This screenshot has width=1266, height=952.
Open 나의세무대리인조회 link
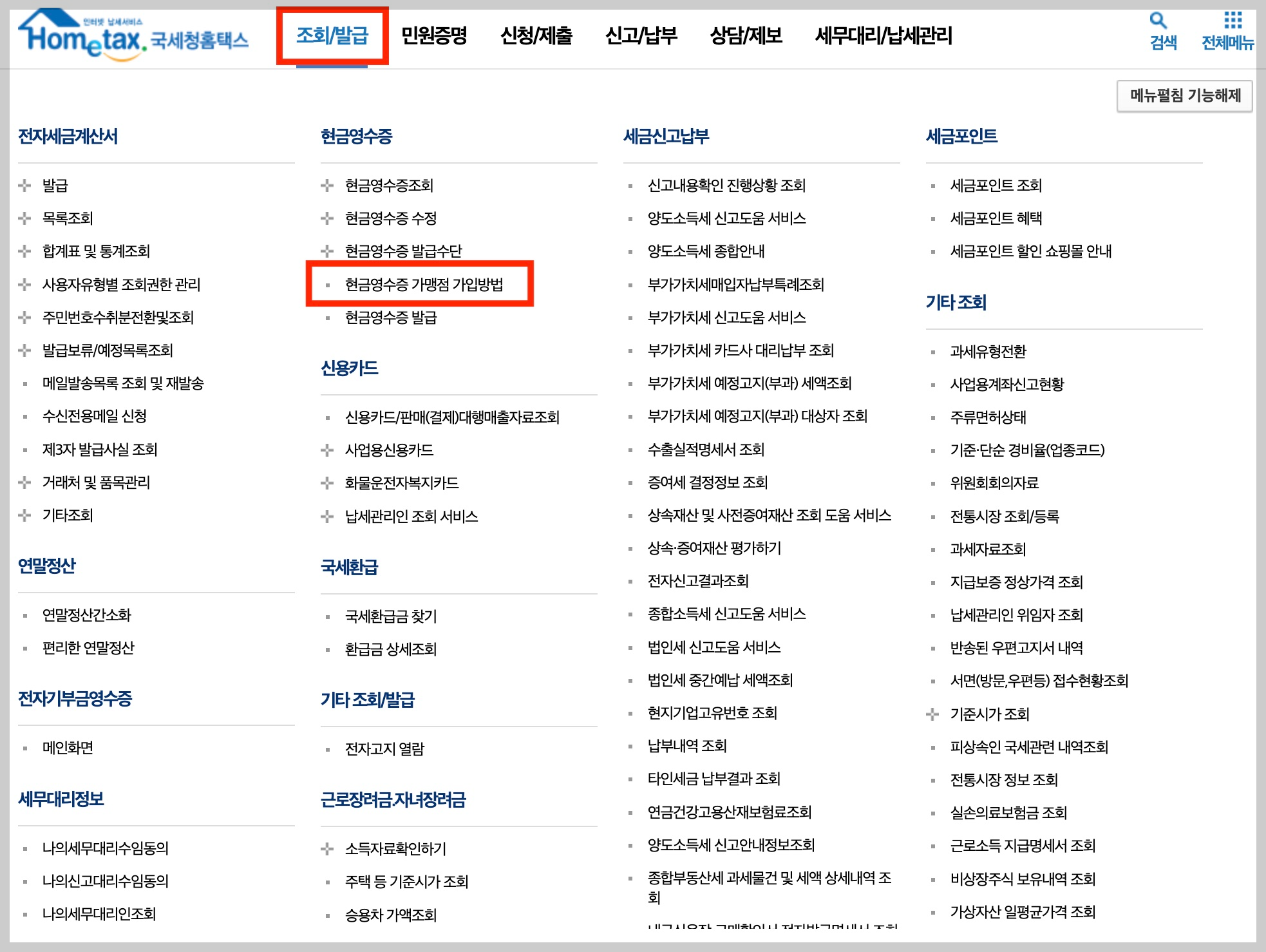coord(99,914)
